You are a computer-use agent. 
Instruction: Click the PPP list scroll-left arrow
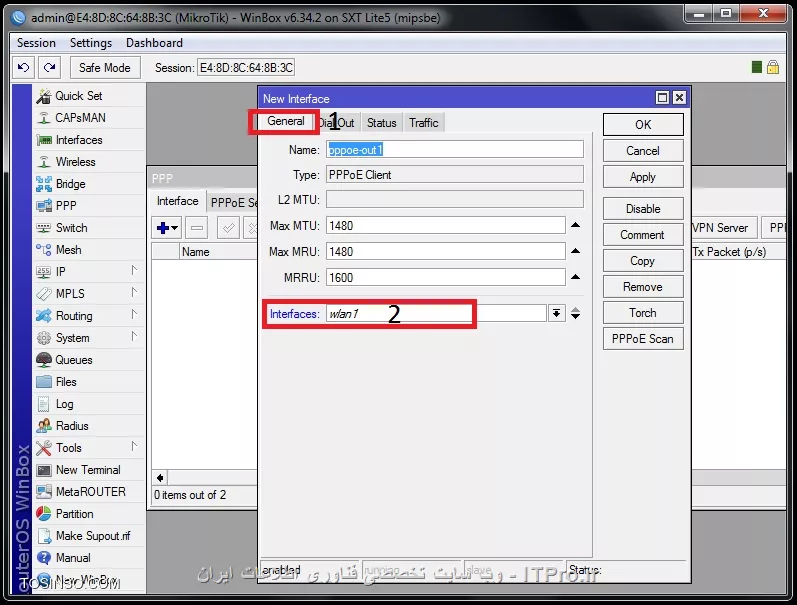(160, 477)
